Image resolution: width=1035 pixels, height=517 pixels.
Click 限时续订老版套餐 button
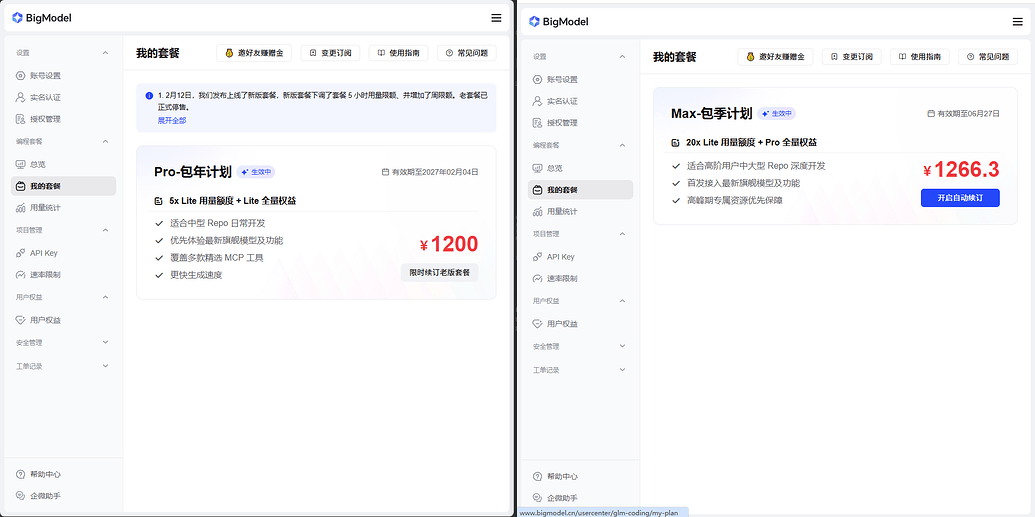[440, 273]
